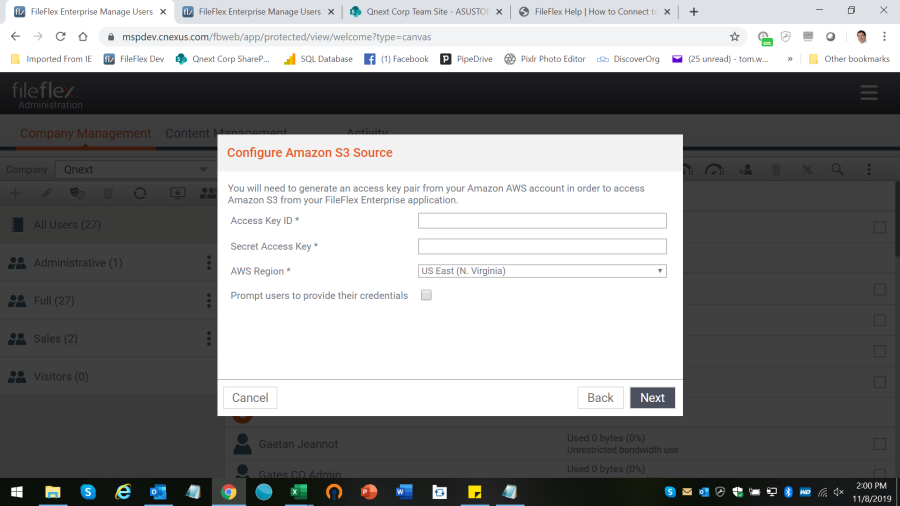The width and height of the screenshot is (900, 506).
Task: Switch to second FileFlex Enterprise Manage Users tab
Action: point(258,11)
